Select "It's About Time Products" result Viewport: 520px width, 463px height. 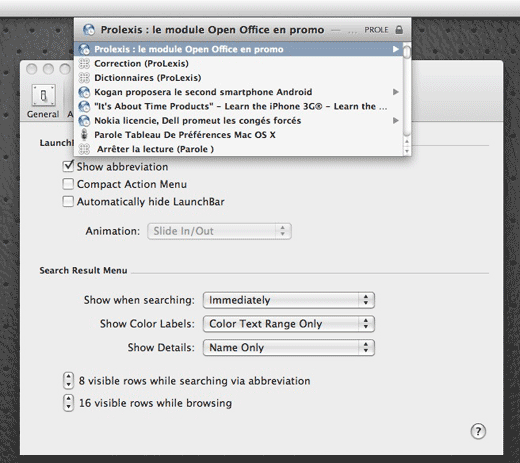(238, 106)
